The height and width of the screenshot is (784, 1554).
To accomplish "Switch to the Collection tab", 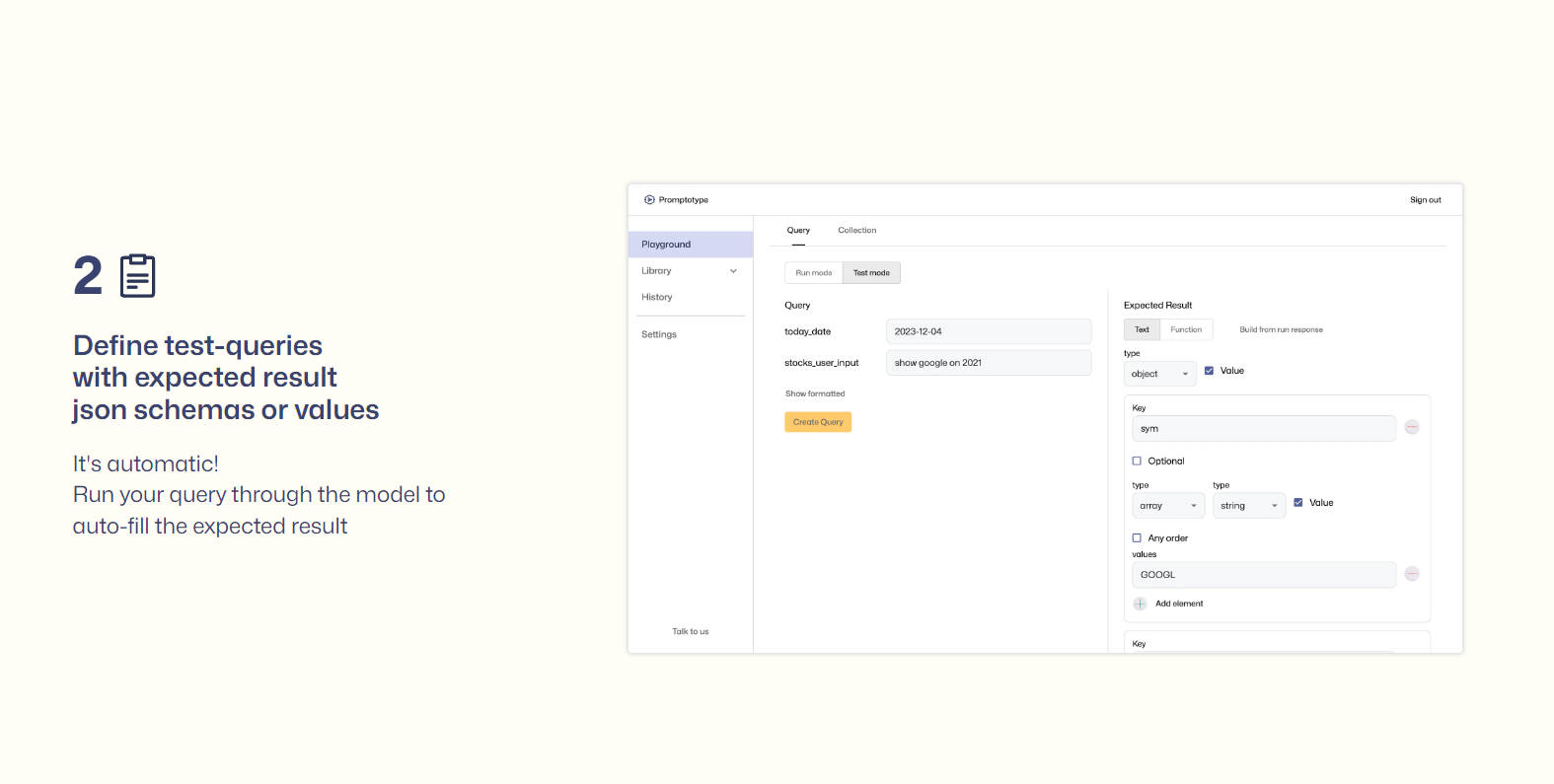I will click(x=856, y=231).
